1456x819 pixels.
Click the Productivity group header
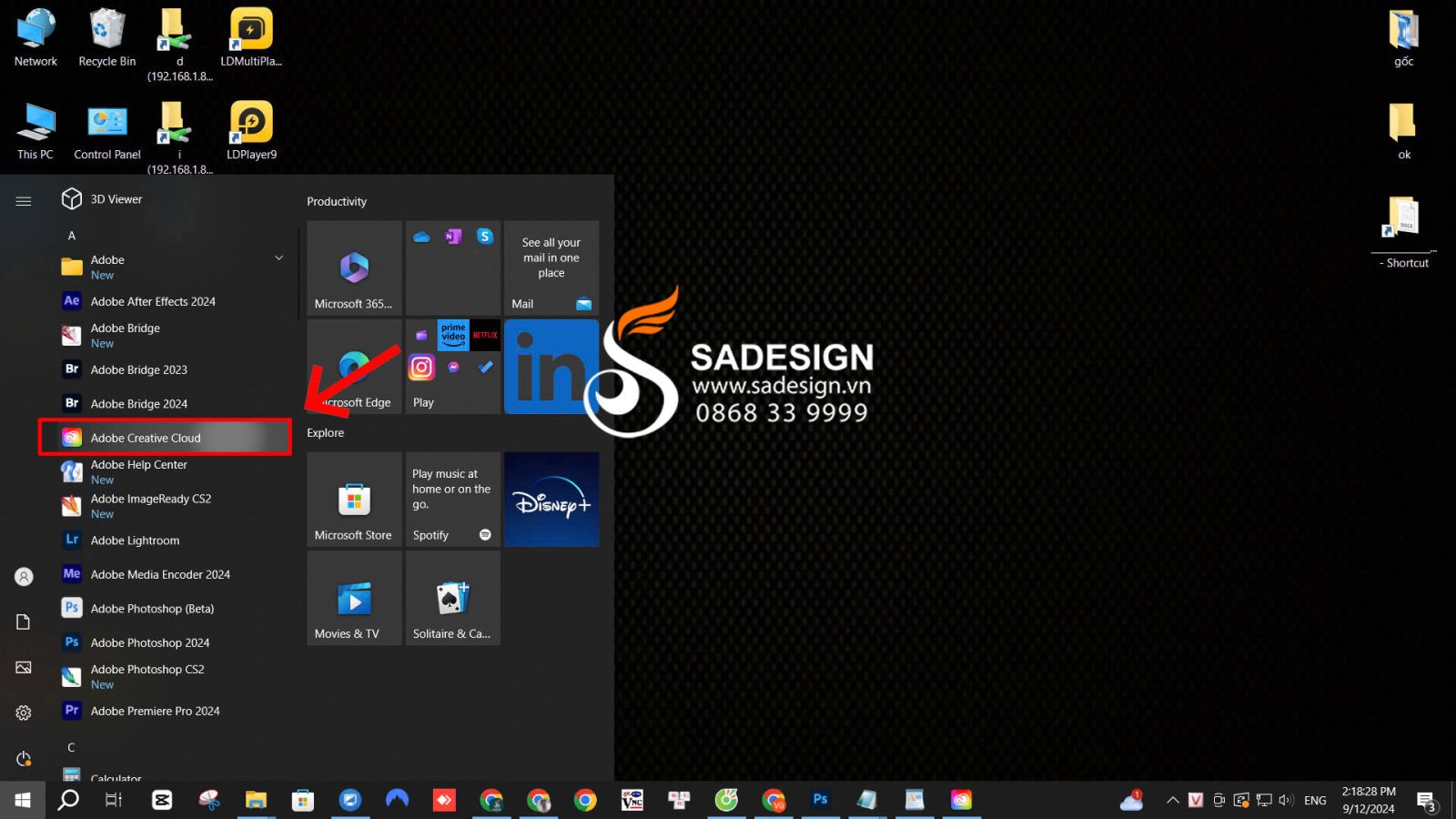coord(337,201)
